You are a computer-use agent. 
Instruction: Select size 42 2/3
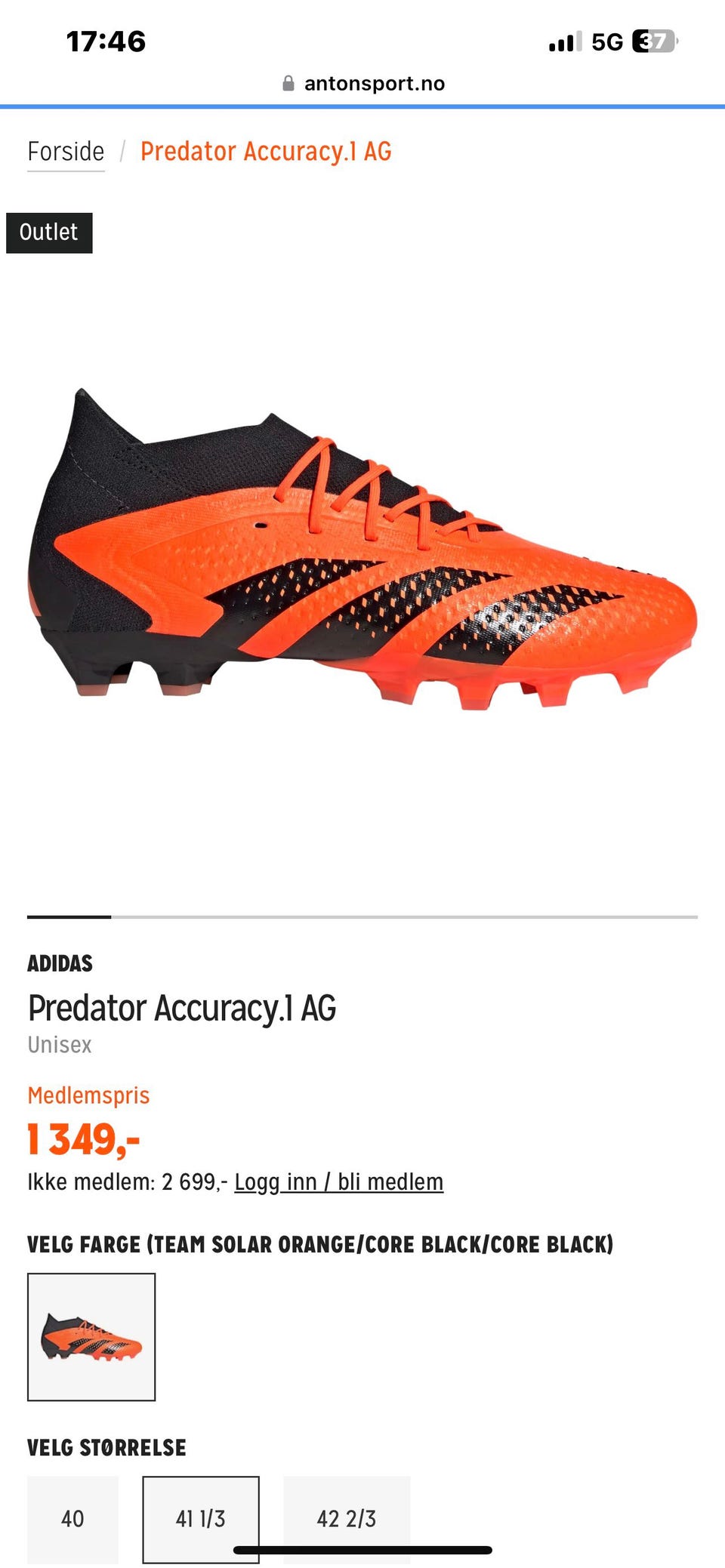click(x=347, y=1519)
